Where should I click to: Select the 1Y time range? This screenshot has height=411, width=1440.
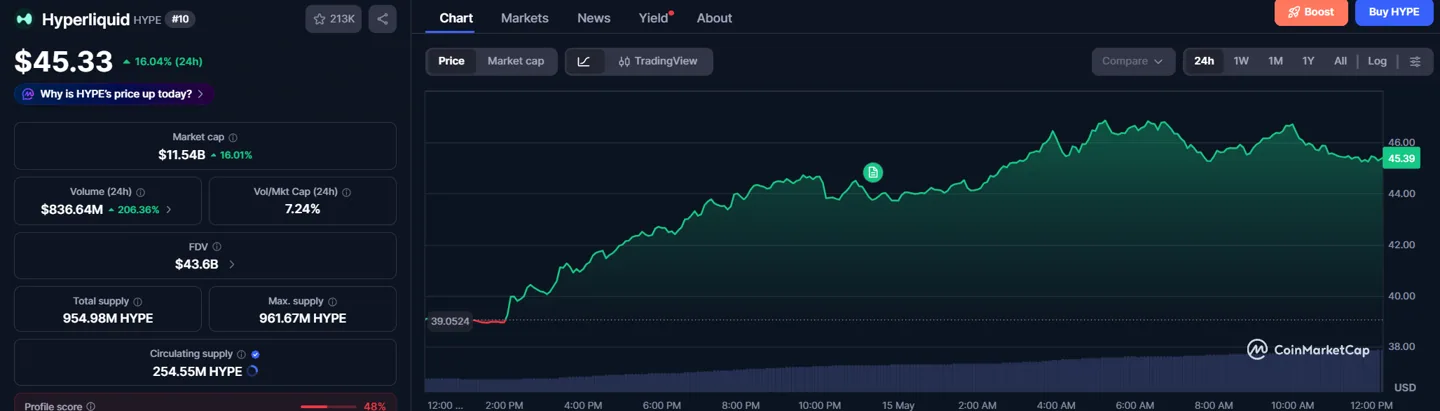coord(1308,61)
